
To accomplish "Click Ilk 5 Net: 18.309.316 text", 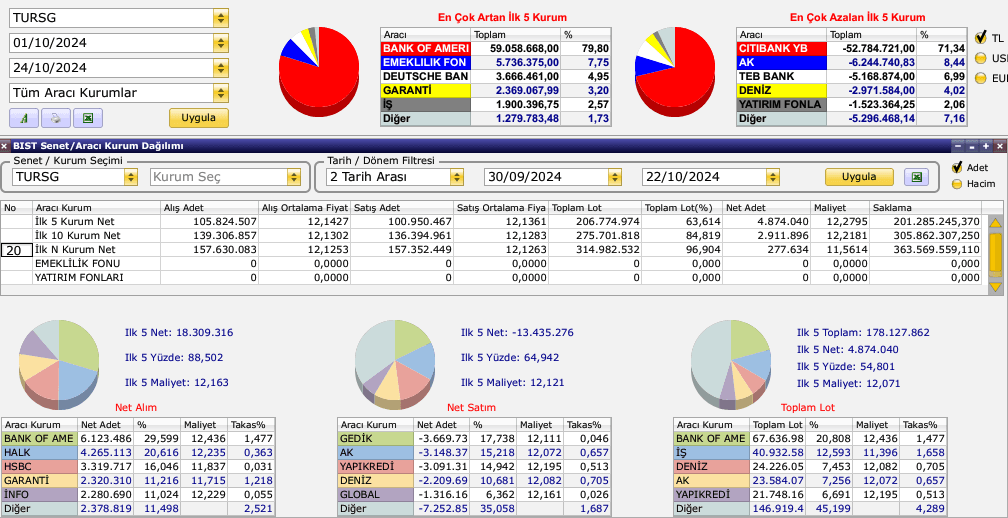I will pos(179,333).
